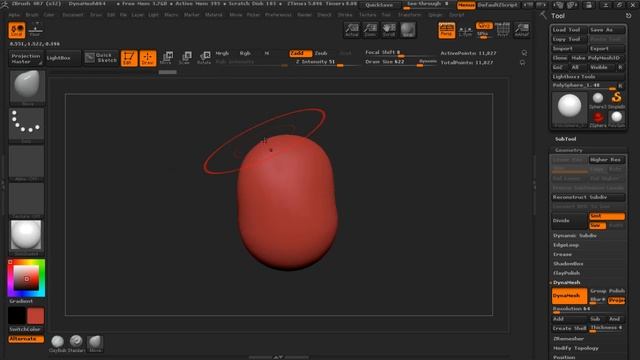Open the Quick Sketch tool
Image resolution: width=640 pixels, height=360 pixels.
[101, 58]
